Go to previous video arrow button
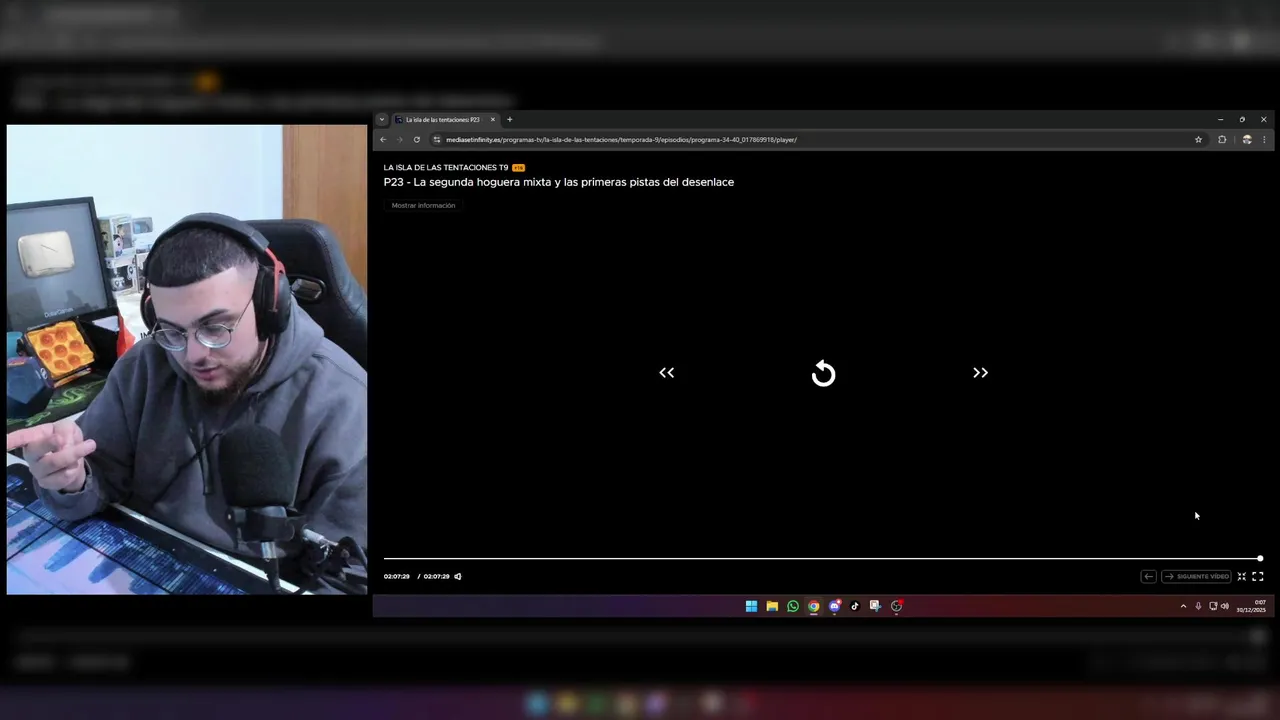This screenshot has width=1280, height=720. tap(1148, 576)
